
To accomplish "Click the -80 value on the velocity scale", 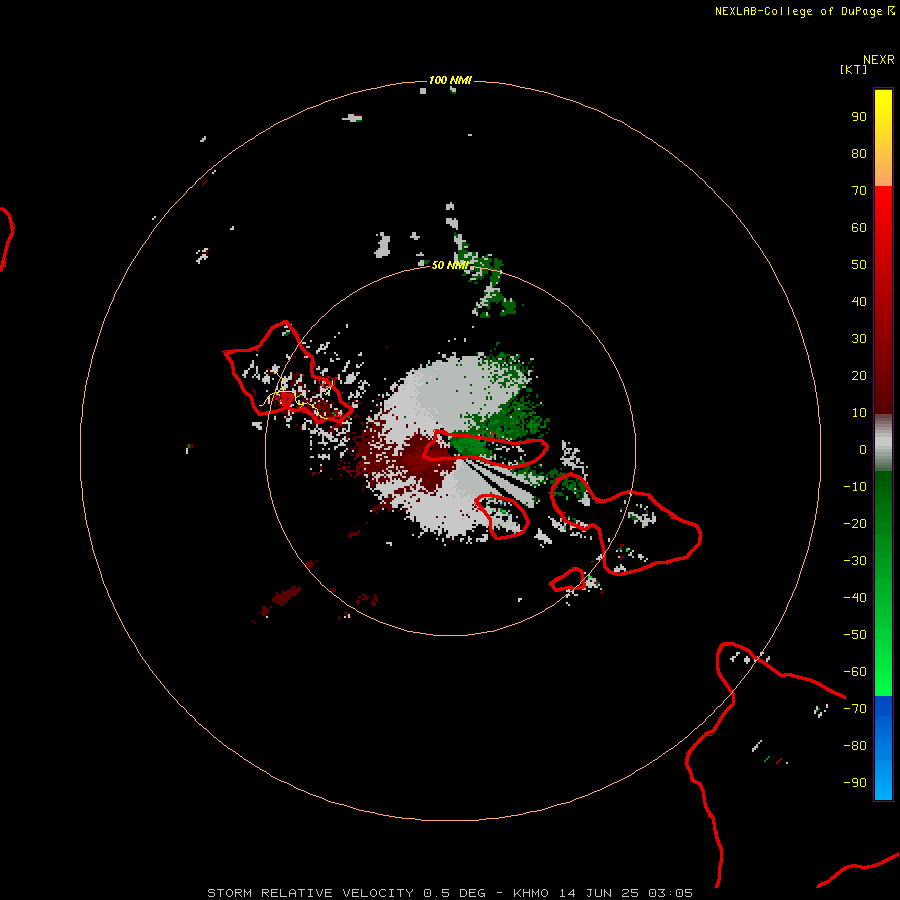I will tap(855, 746).
